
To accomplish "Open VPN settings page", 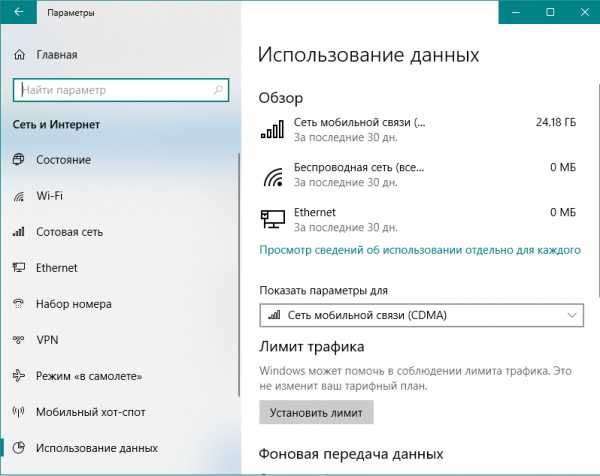I will 47,339.
